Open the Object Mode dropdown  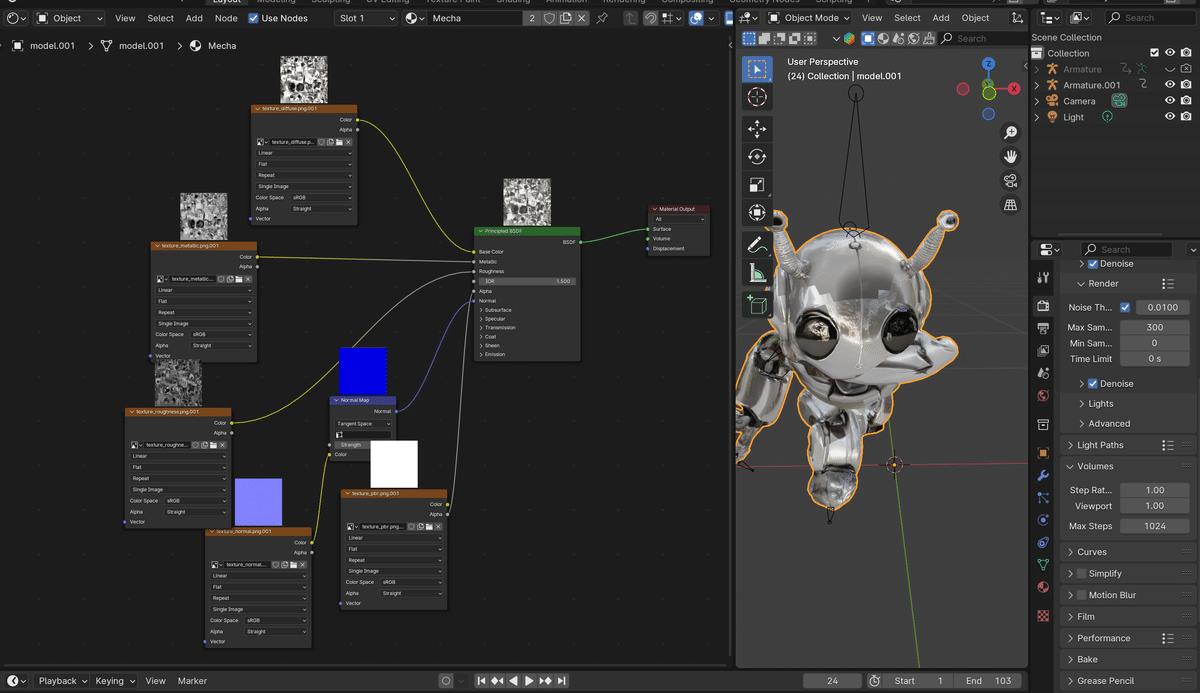click(809, 18)
